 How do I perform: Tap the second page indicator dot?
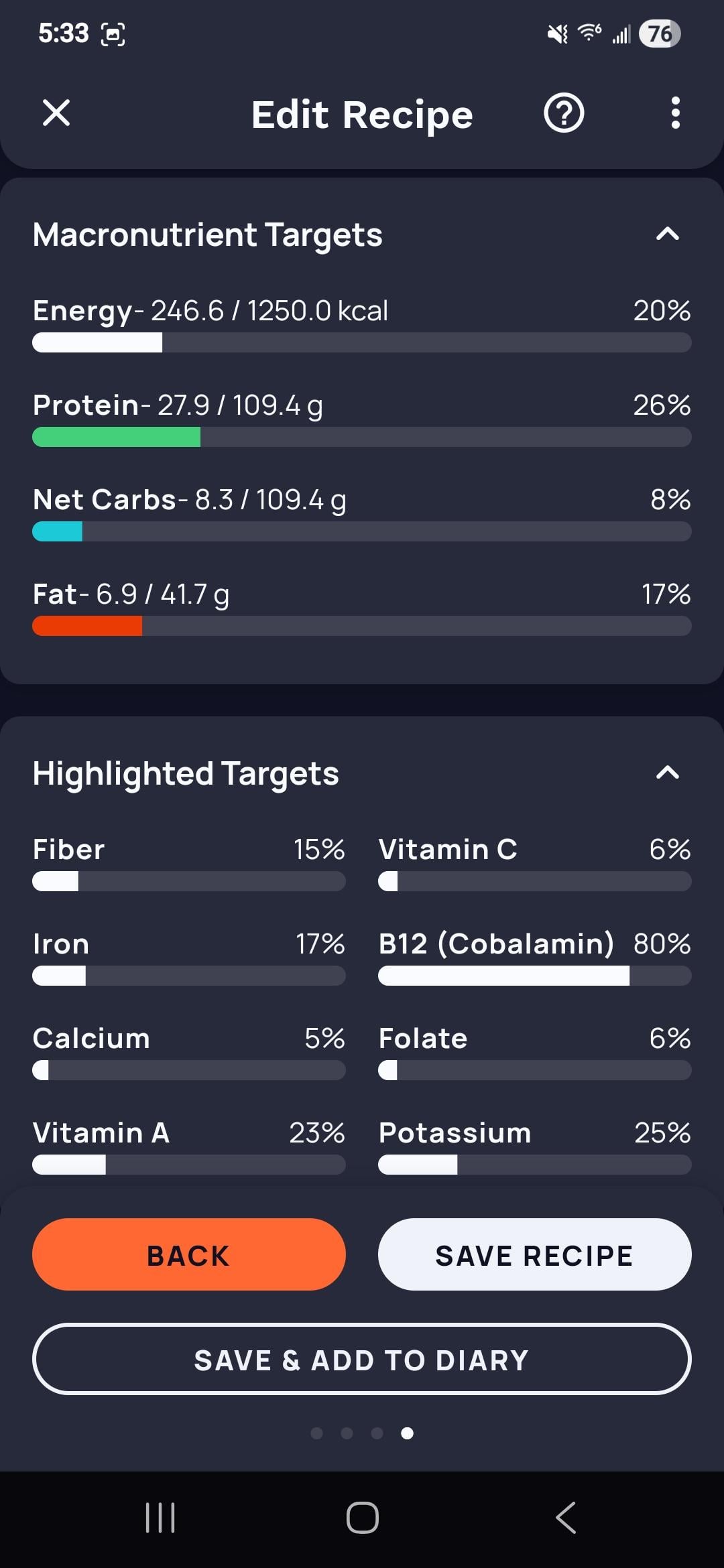click(x=347, y=1433)
